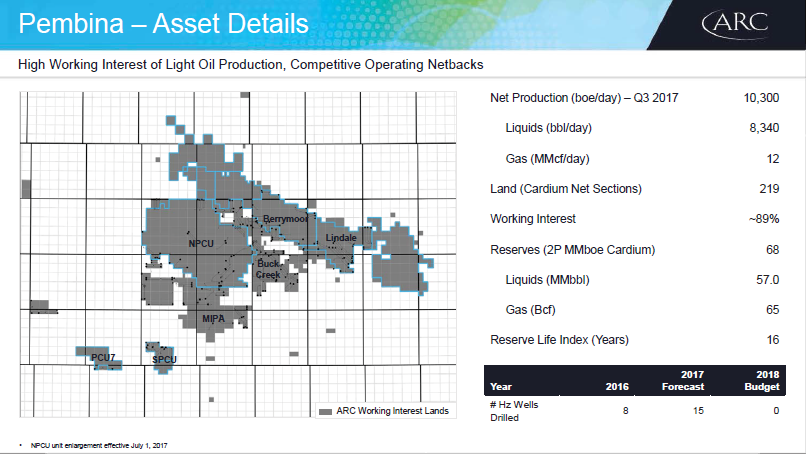Click the 'Liquids (MMbbl)' label
Screen dimensions: 806x454
547,280
